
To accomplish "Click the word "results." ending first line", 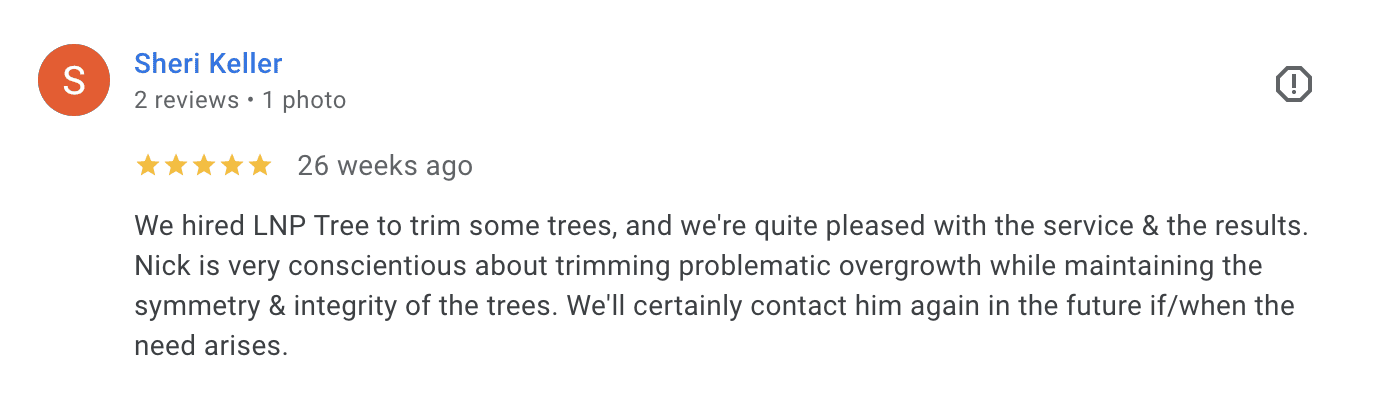I will (1260, 226).
